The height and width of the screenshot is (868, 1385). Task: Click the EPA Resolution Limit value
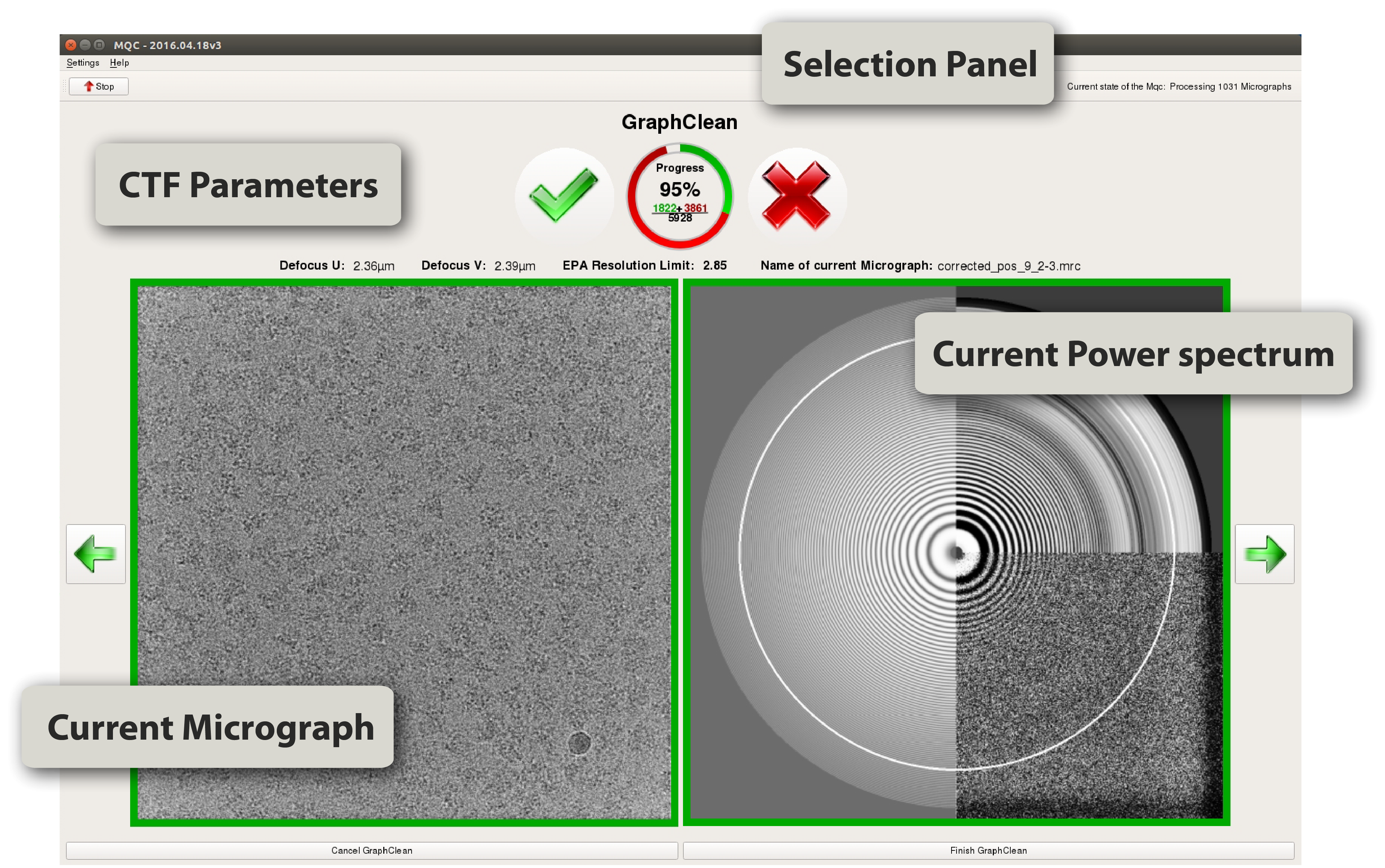715,265
